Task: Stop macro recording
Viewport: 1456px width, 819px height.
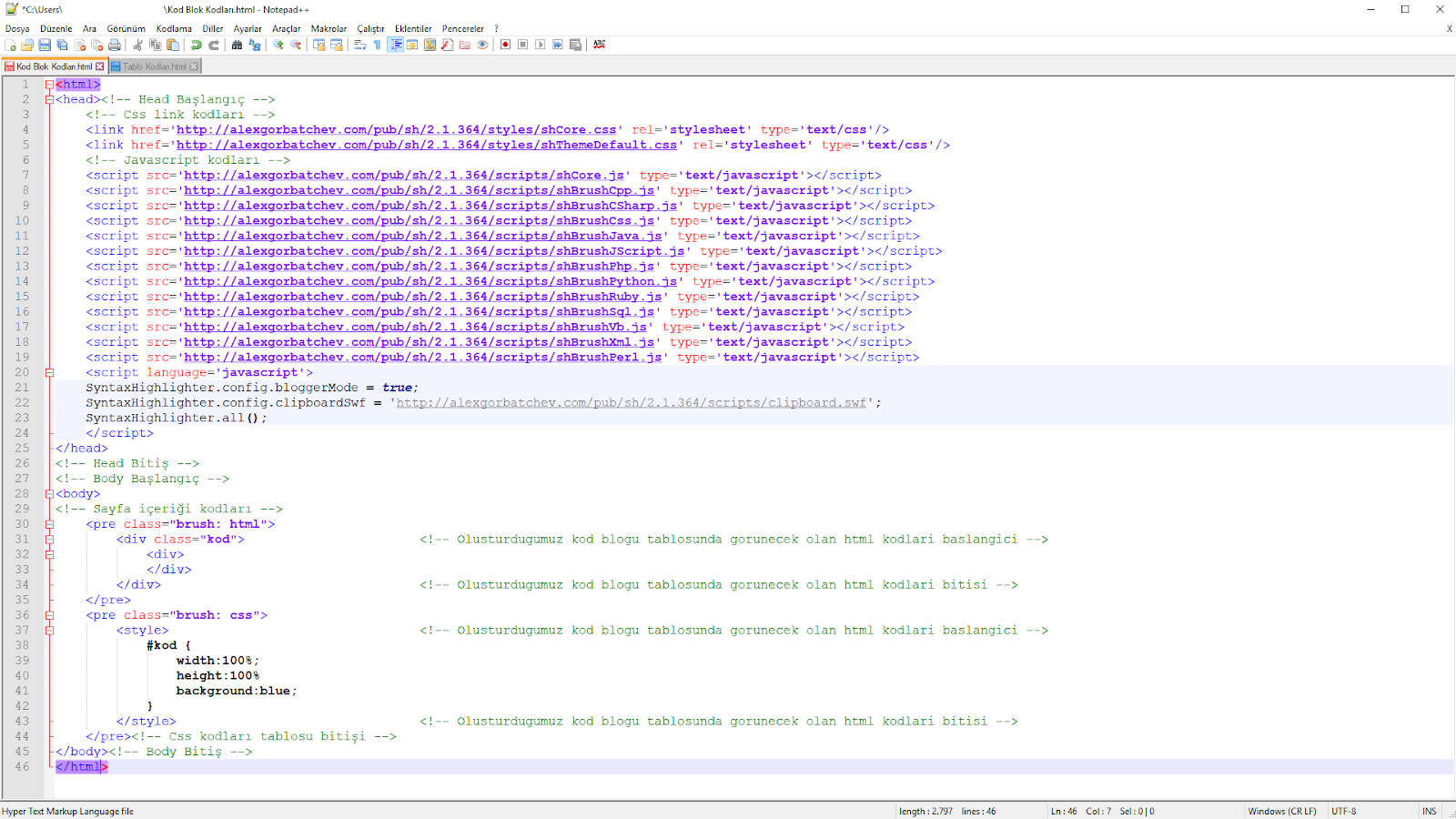Action: pos(522,45)
